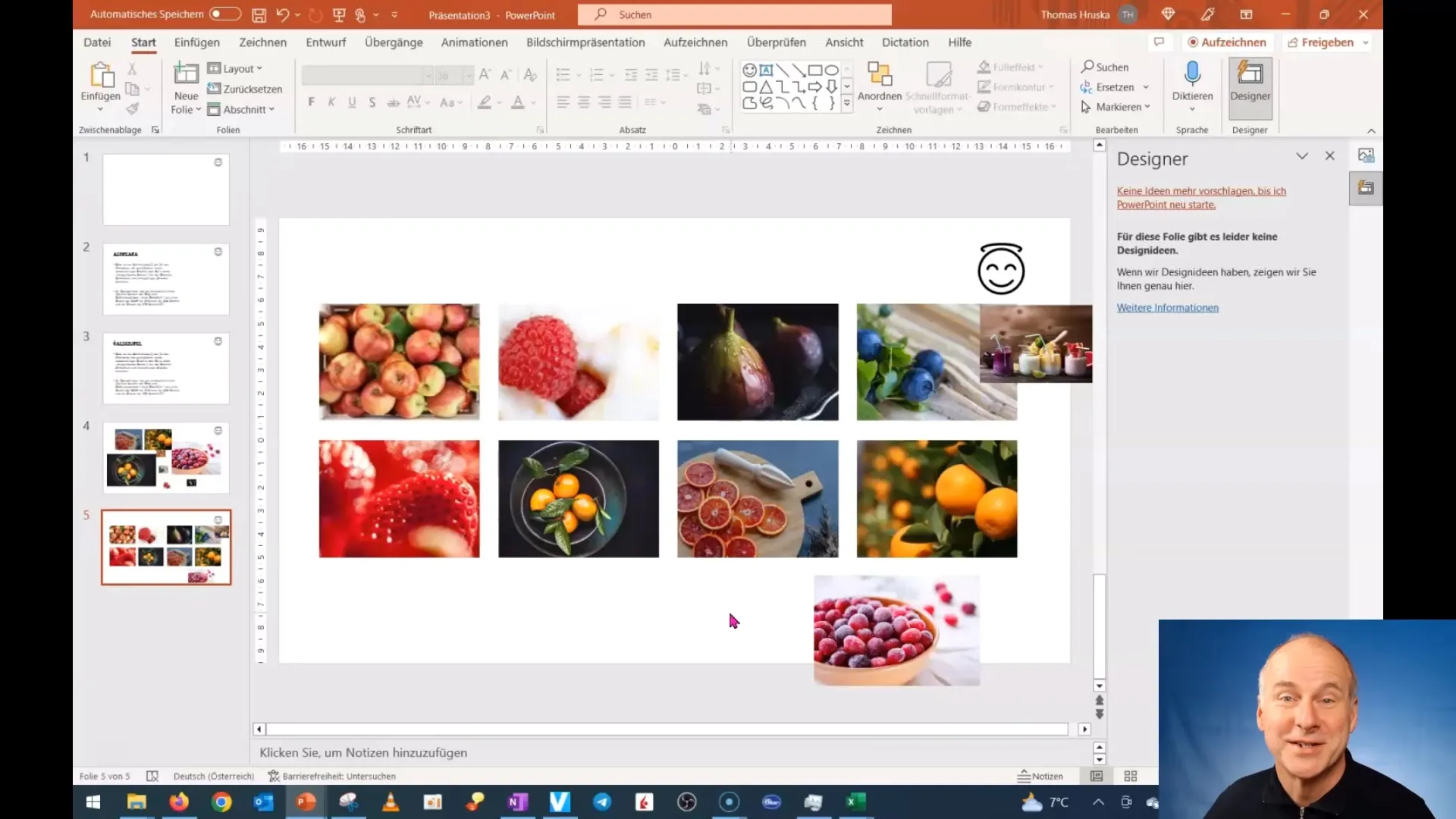
Task: Switch to the Einfügen tab
Action: (x=197, y=42)
